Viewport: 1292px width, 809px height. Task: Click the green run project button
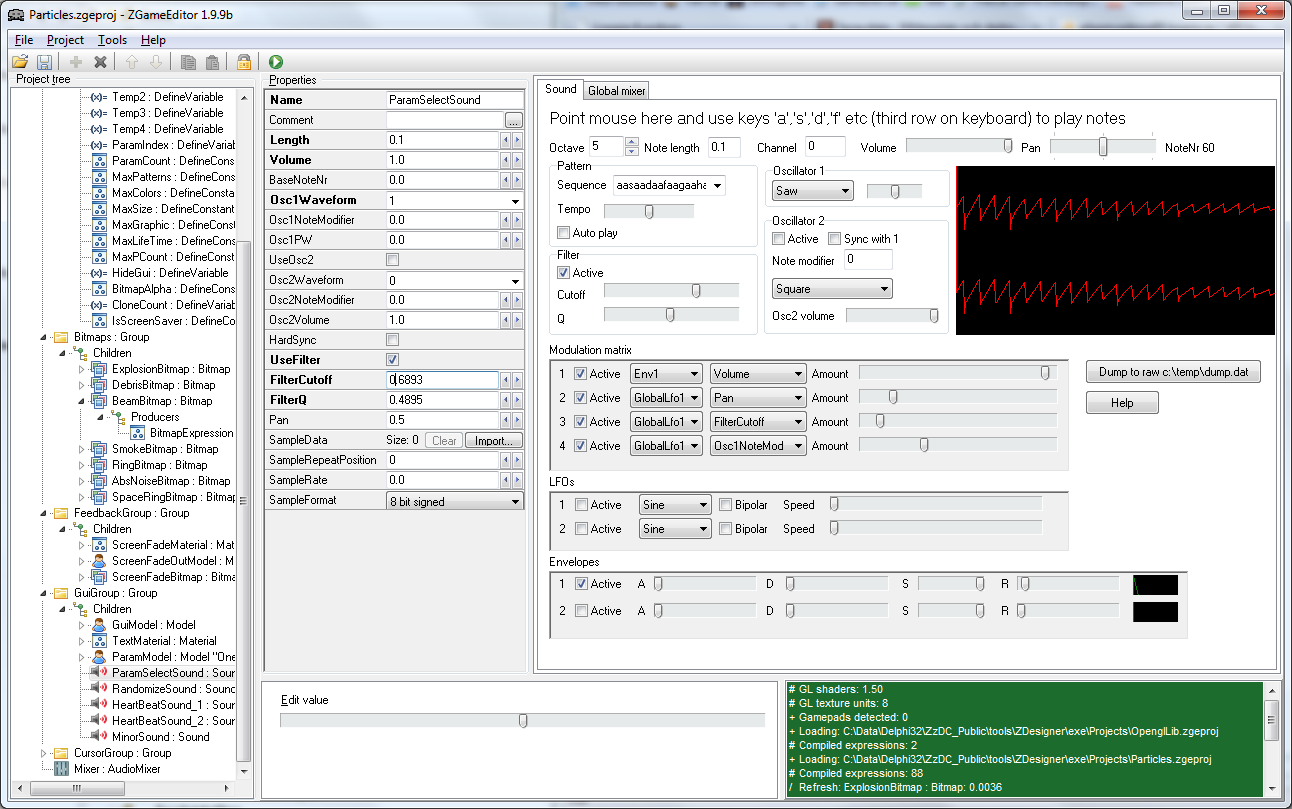[276, 62]
